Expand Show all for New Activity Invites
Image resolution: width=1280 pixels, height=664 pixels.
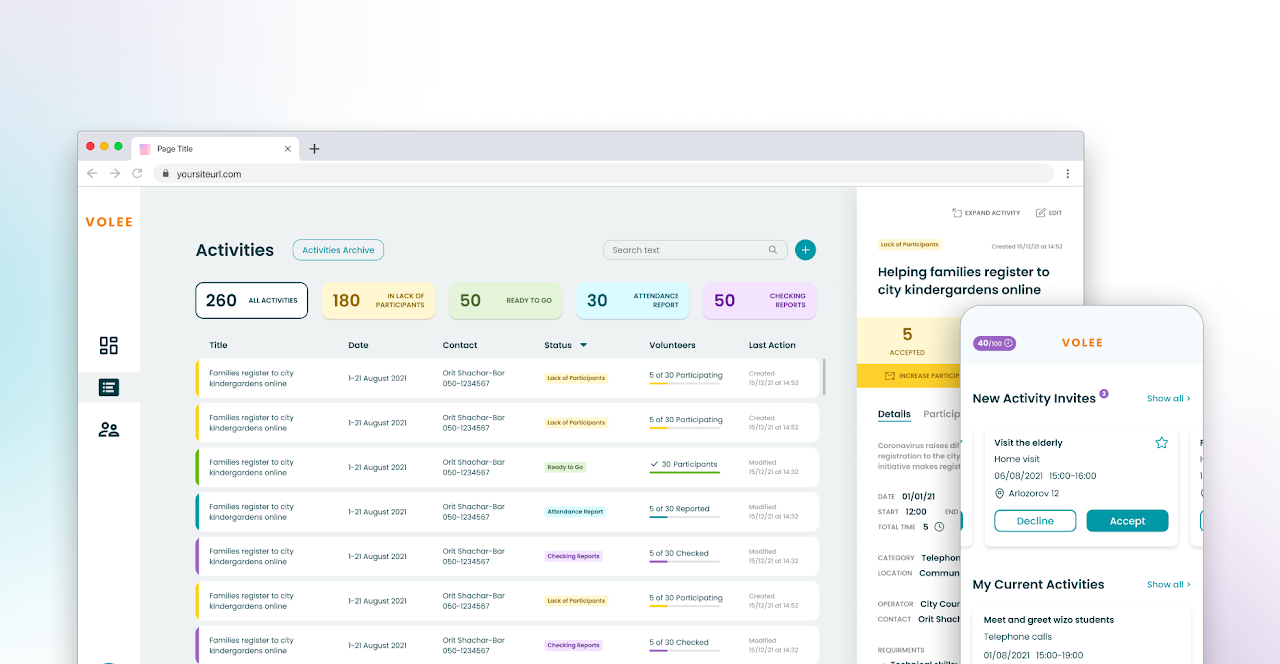(1168, 398)
